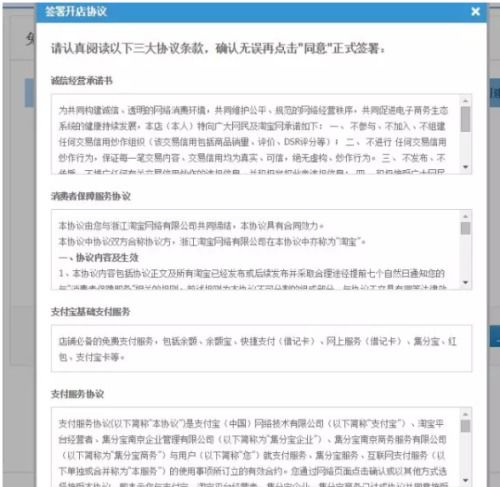The width and height of the screenshot is (500, 487).
Task: Click the 支付服务协议 heading
Action: 77,394
